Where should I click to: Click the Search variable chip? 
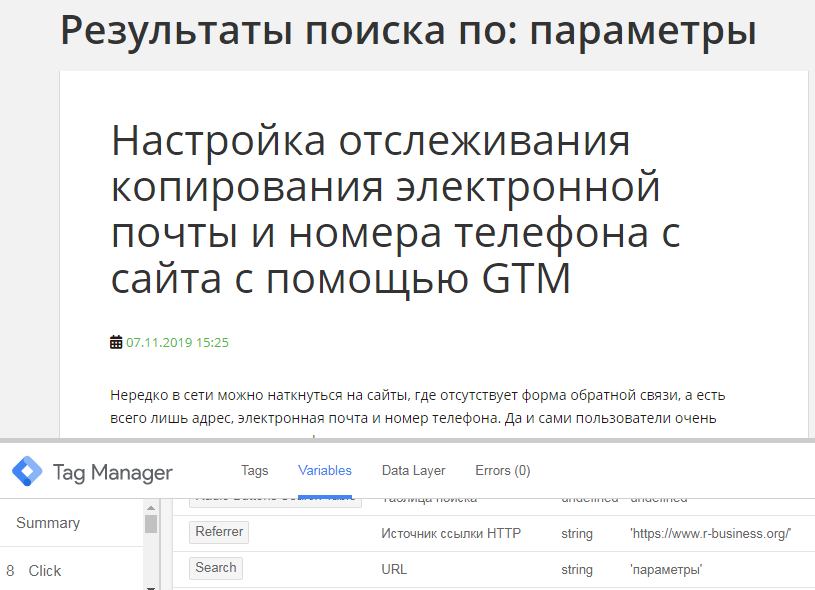click(x=216, y=568)
